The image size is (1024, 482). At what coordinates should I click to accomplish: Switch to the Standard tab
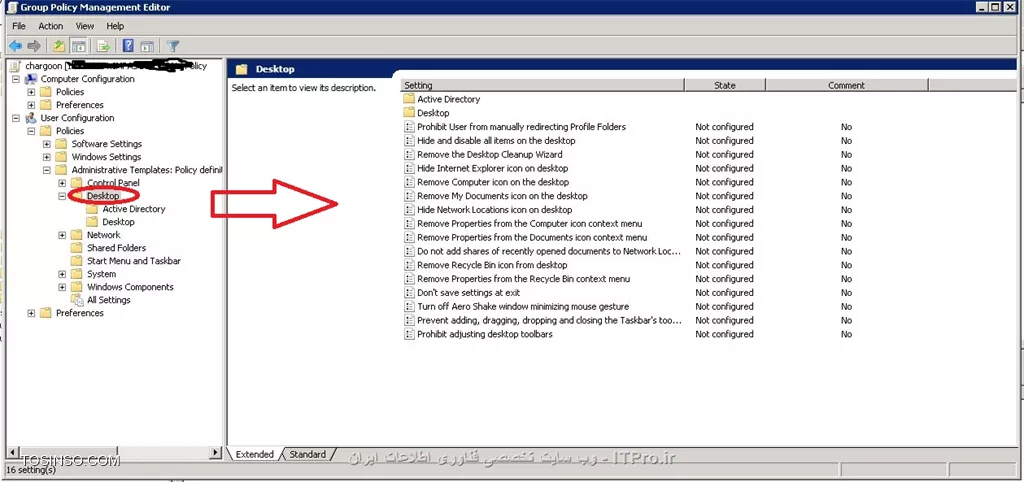(x=308, y=455)
